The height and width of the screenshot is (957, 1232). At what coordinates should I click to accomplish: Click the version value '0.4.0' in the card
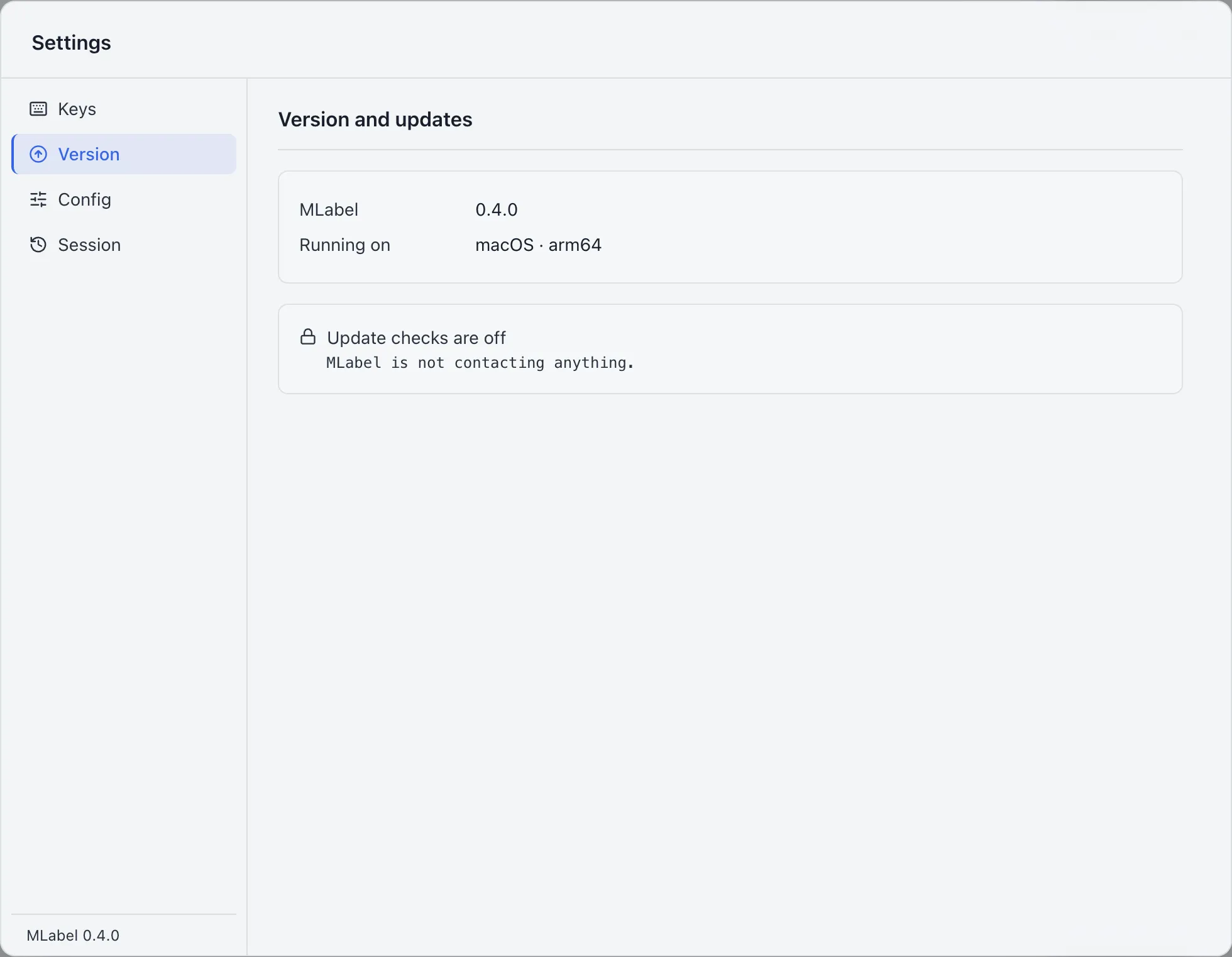tap(497, 209)
